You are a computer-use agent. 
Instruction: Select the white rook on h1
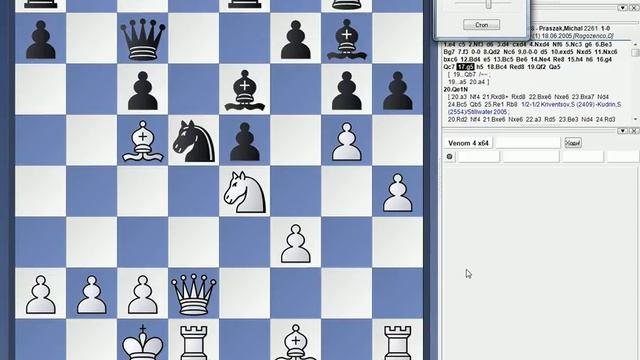click(x=398, y=342)
